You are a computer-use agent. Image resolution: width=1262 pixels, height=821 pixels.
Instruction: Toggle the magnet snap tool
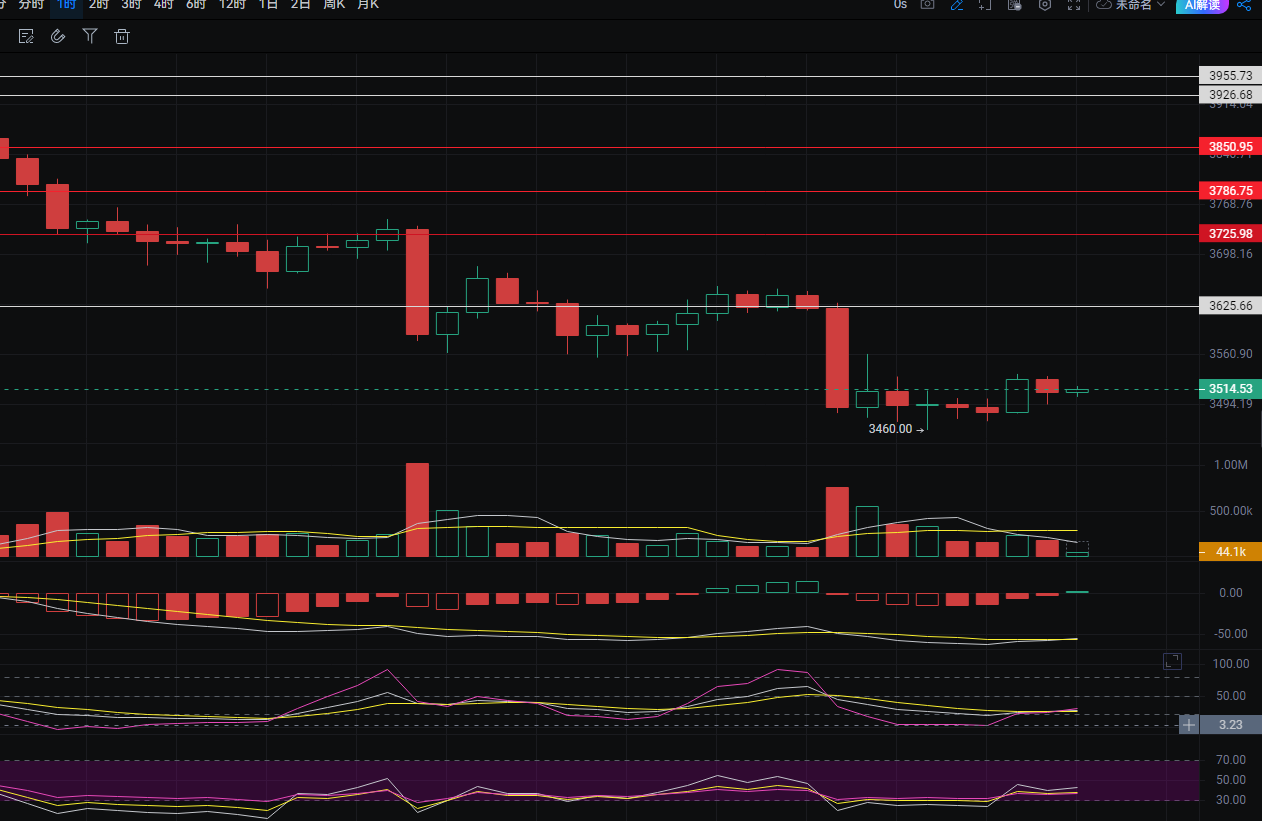[58, 37]
